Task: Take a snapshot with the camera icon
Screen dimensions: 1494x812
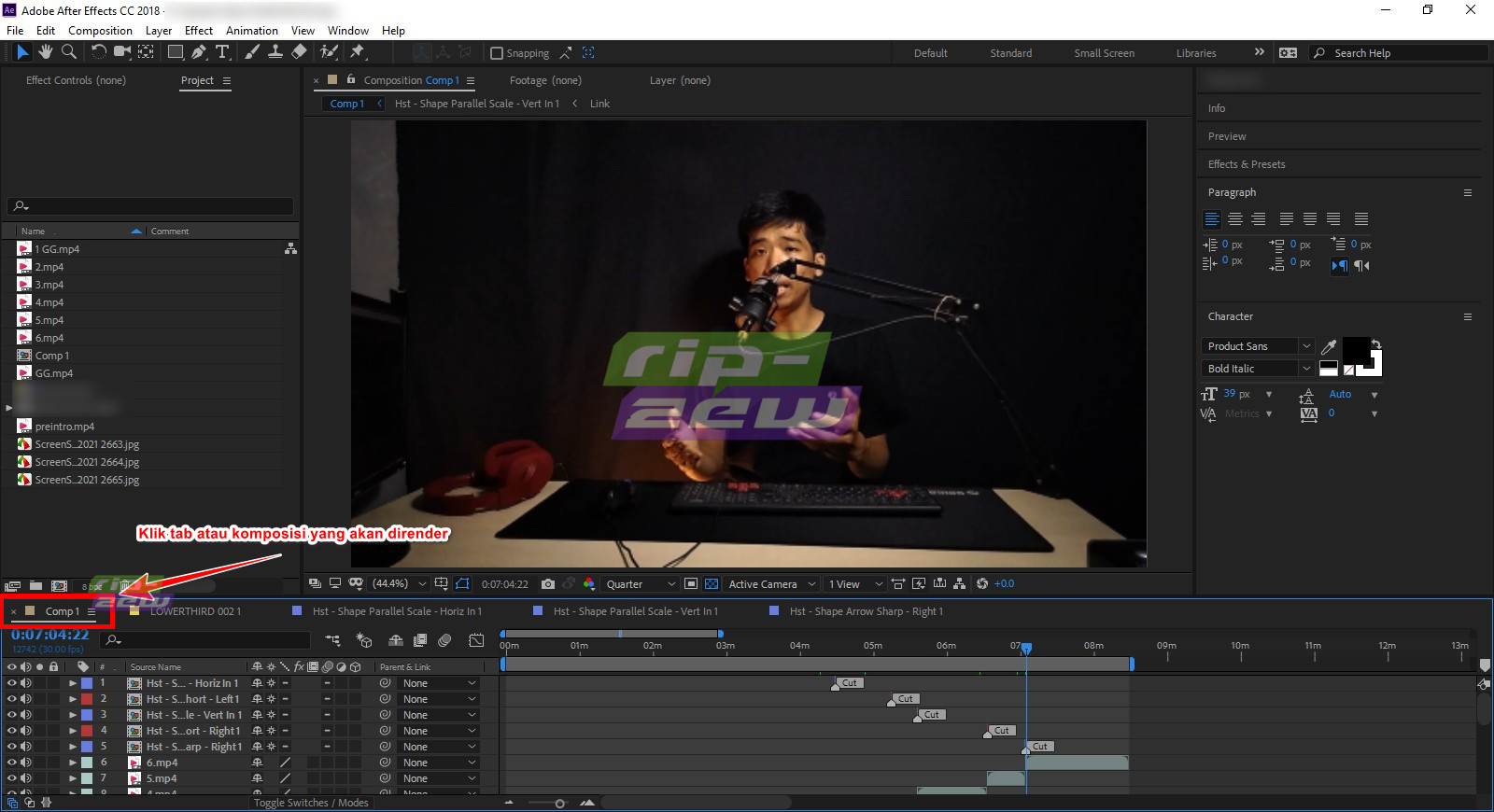Action: [x=548, y=584]
